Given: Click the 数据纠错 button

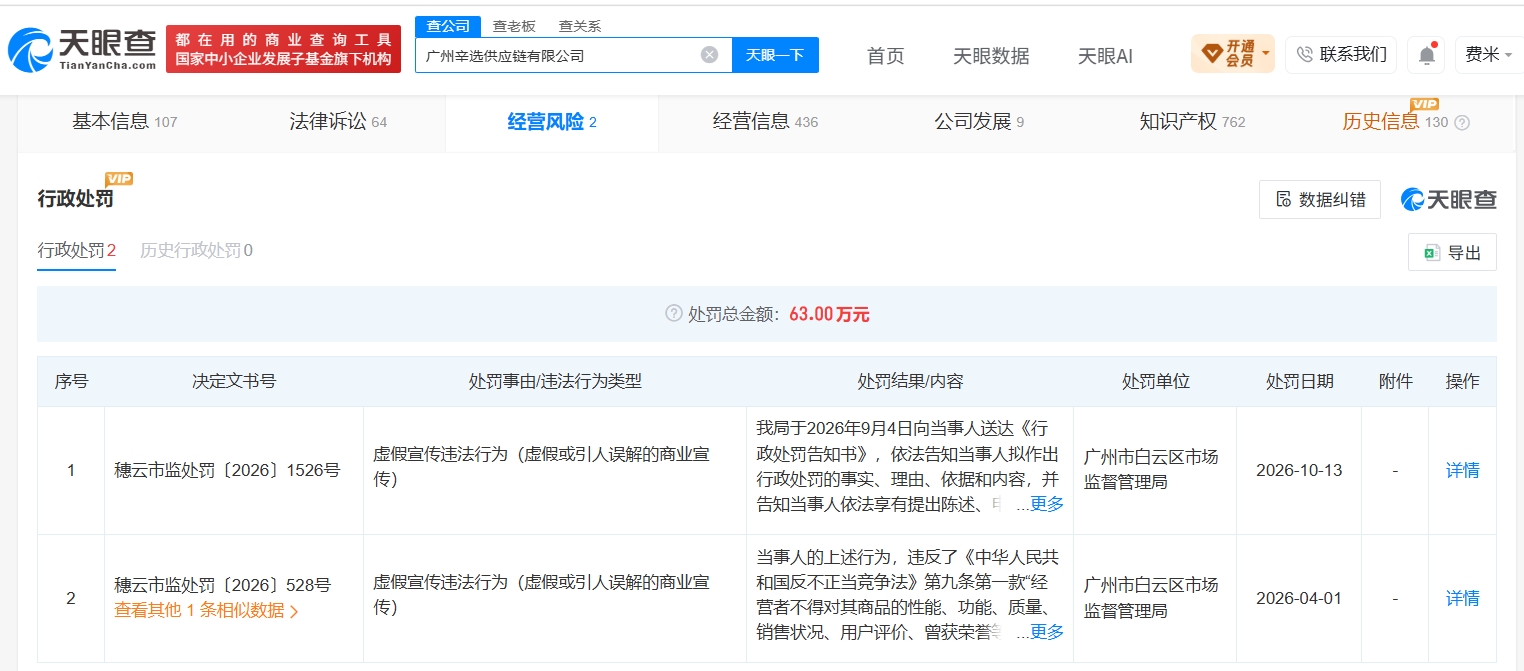Looking at the screenshot, I should (x=1320, y=200).
